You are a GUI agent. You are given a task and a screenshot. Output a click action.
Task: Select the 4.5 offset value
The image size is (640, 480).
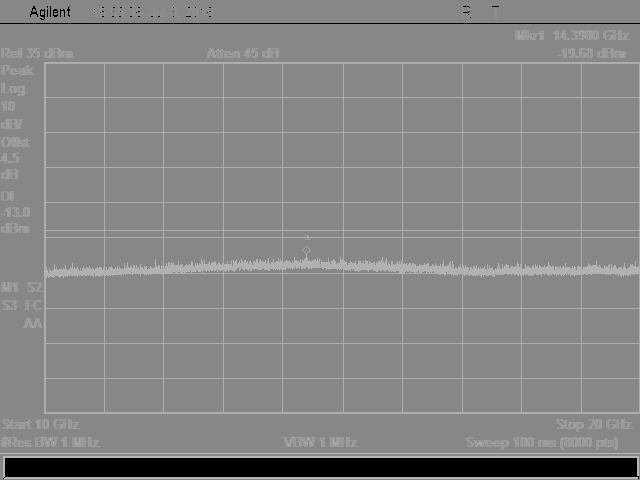(x=10, y=158)
